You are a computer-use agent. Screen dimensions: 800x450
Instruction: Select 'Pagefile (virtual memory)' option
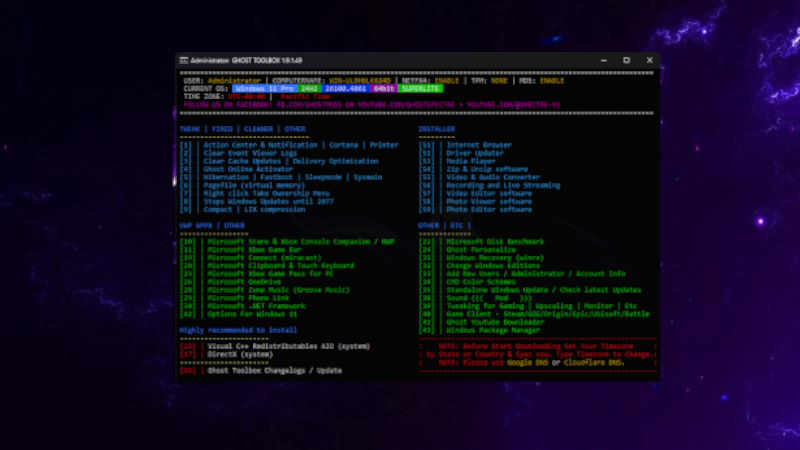coord(242,186)
